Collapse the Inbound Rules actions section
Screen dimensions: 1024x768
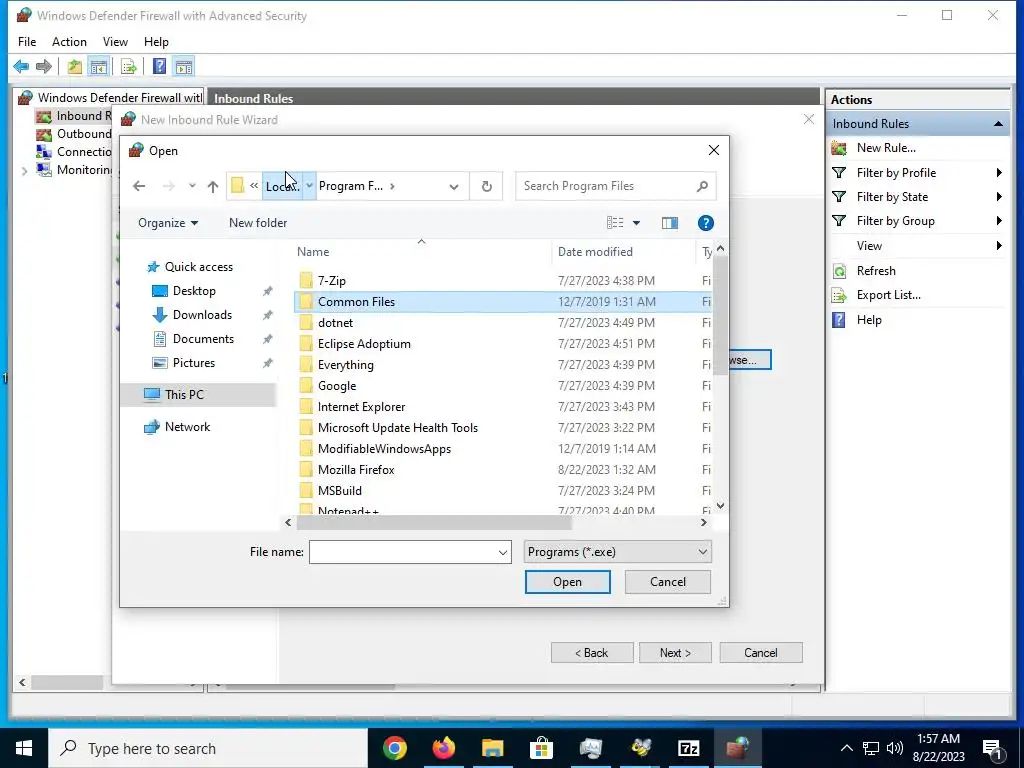coord(998,123)
